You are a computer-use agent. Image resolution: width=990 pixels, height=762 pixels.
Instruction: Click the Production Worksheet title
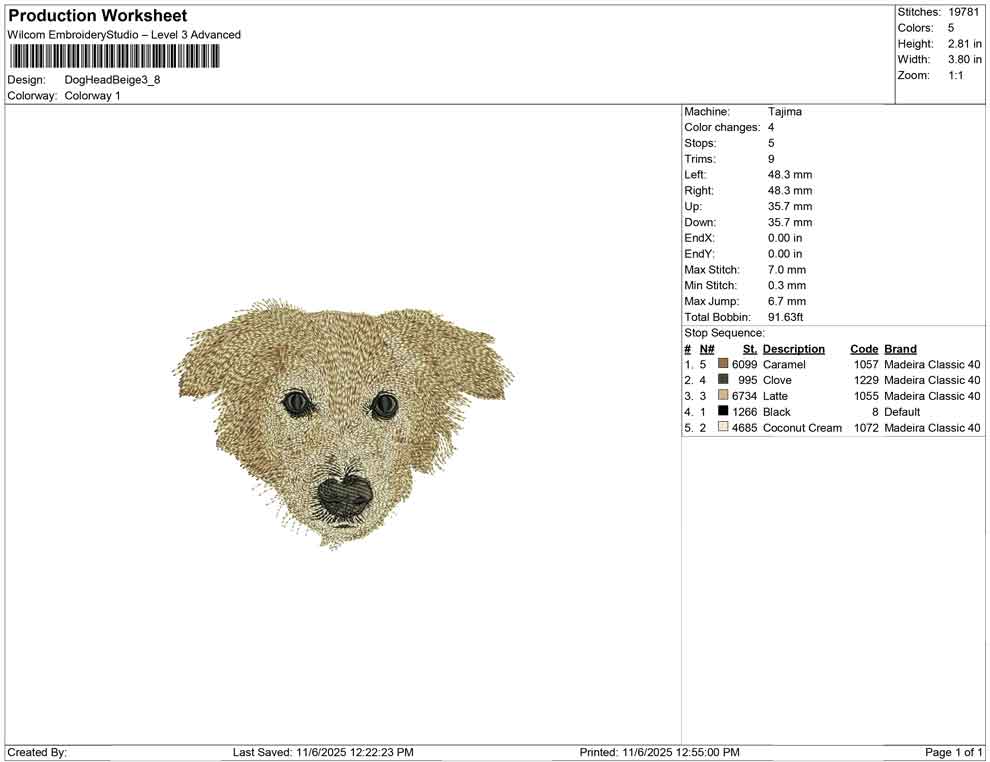pos(97,16)
